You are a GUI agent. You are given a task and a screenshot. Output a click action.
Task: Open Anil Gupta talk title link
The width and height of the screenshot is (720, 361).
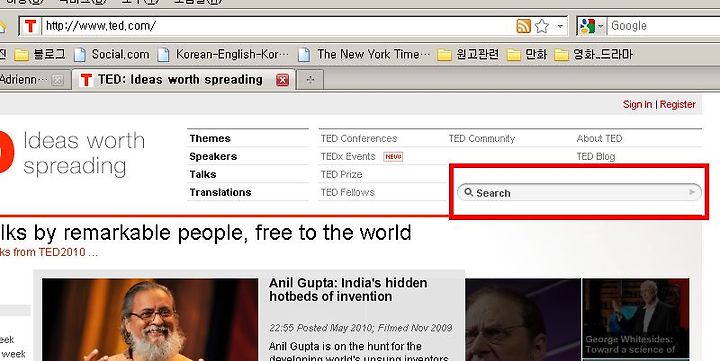click(348, 290)
